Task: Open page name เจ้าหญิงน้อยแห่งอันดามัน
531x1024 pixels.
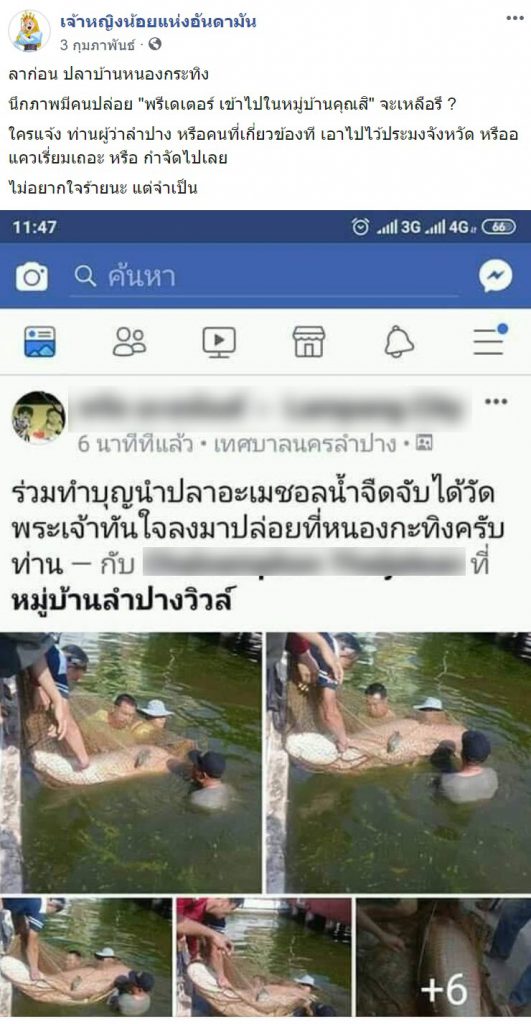Action: [158, 22]
